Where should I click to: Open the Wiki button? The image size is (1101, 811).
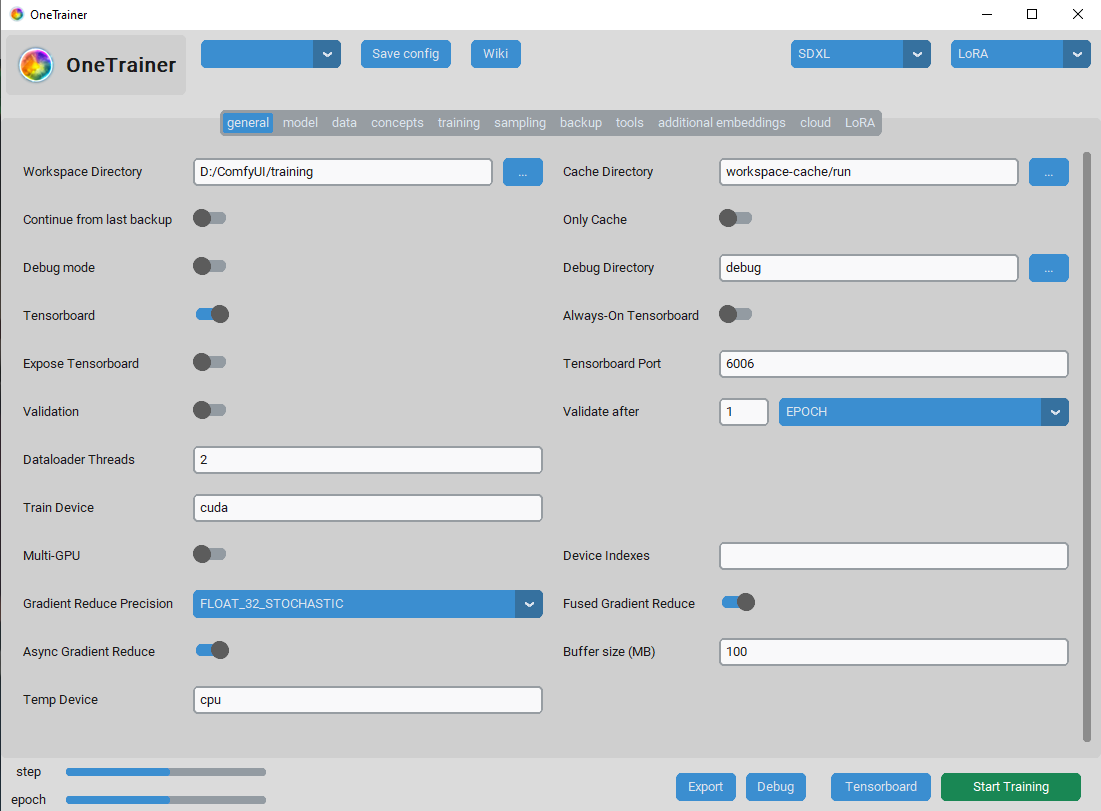tap(496, 54)
